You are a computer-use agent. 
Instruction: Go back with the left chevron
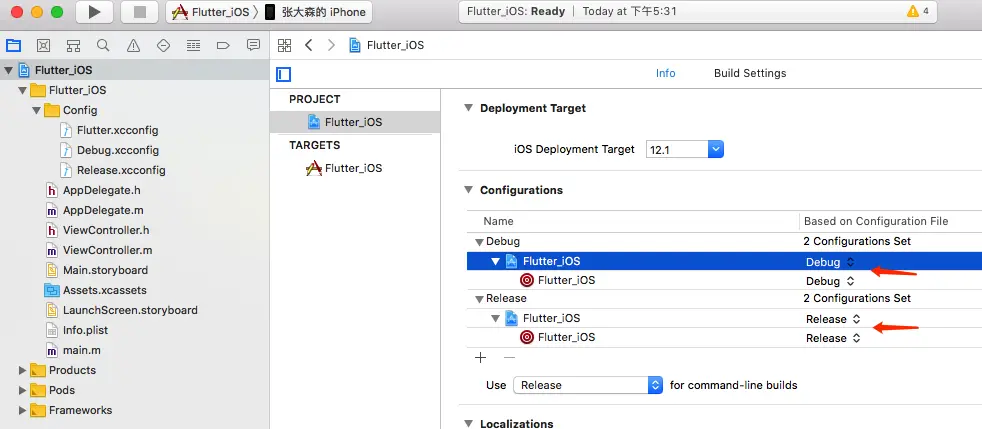click(x=308, y=45)
